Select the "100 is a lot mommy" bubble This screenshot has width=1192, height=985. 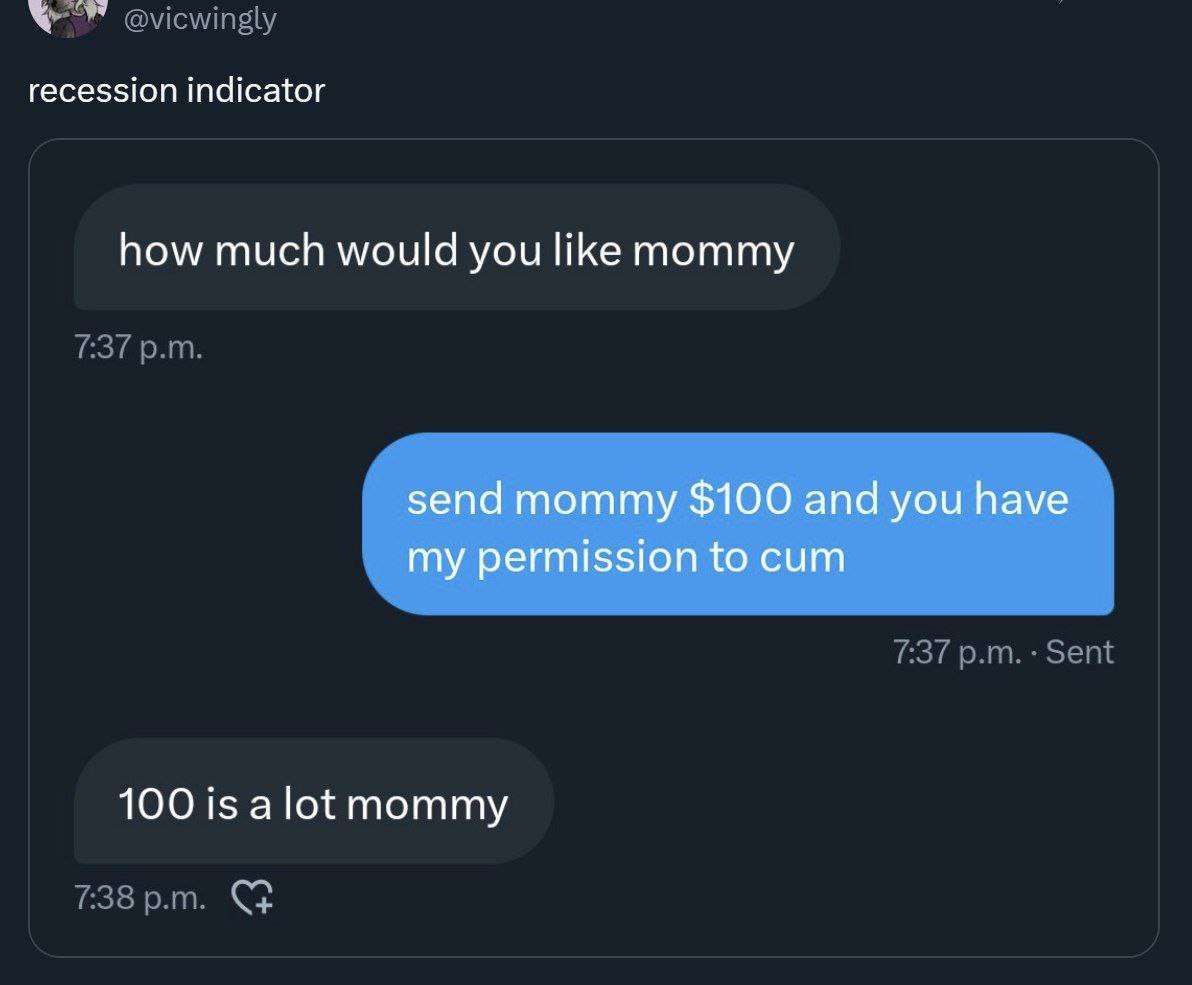click(x=313, y=802)
